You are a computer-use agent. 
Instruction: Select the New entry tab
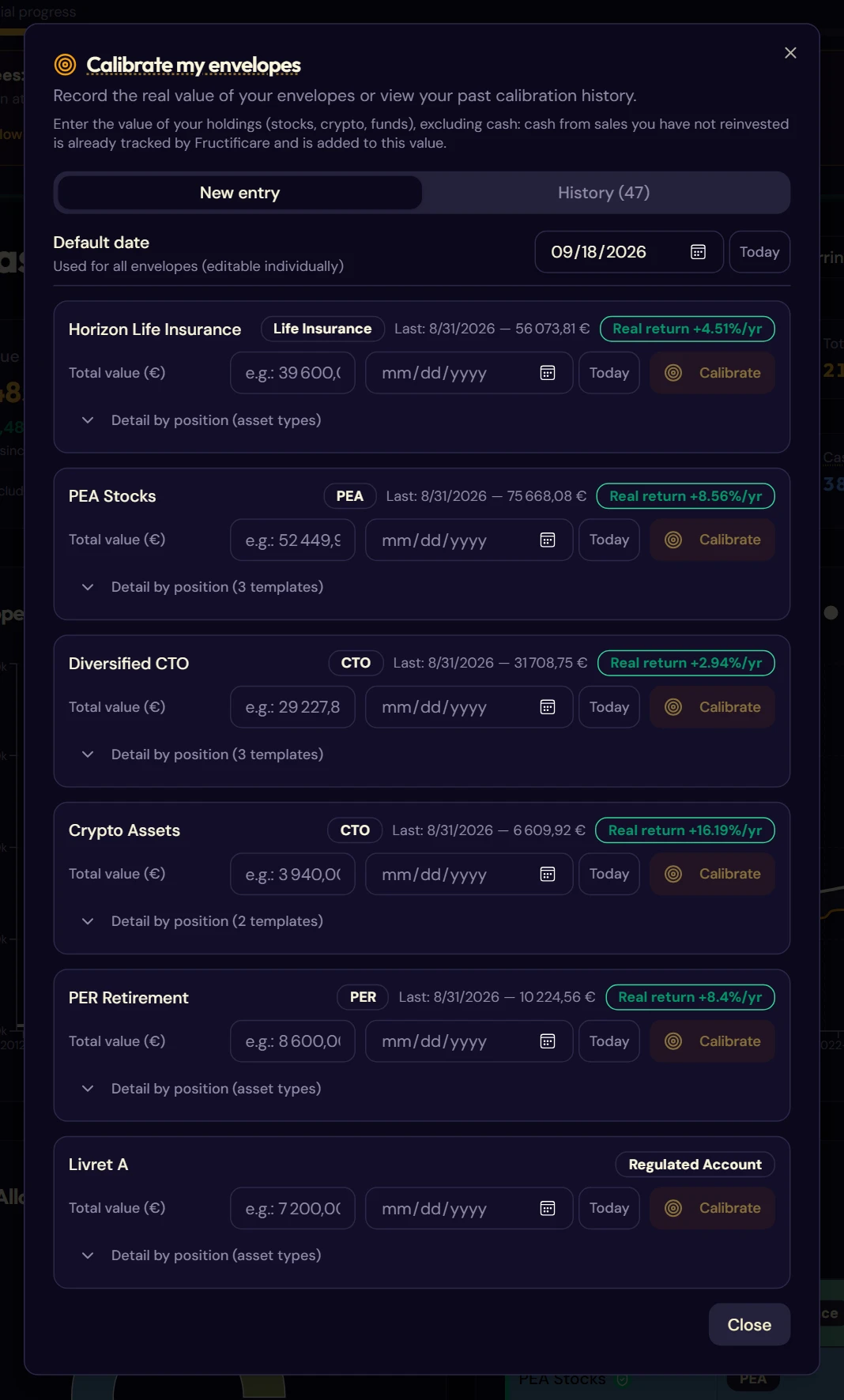click(x=239, y=193)
